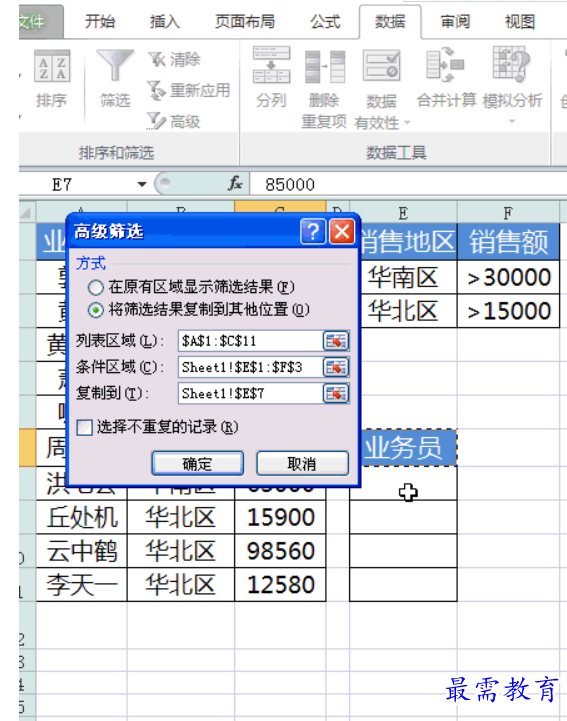Expand 数据有效性 dropdown arrow
The image size is (567, 721).
pyautogui.click(x=407, y=123)
